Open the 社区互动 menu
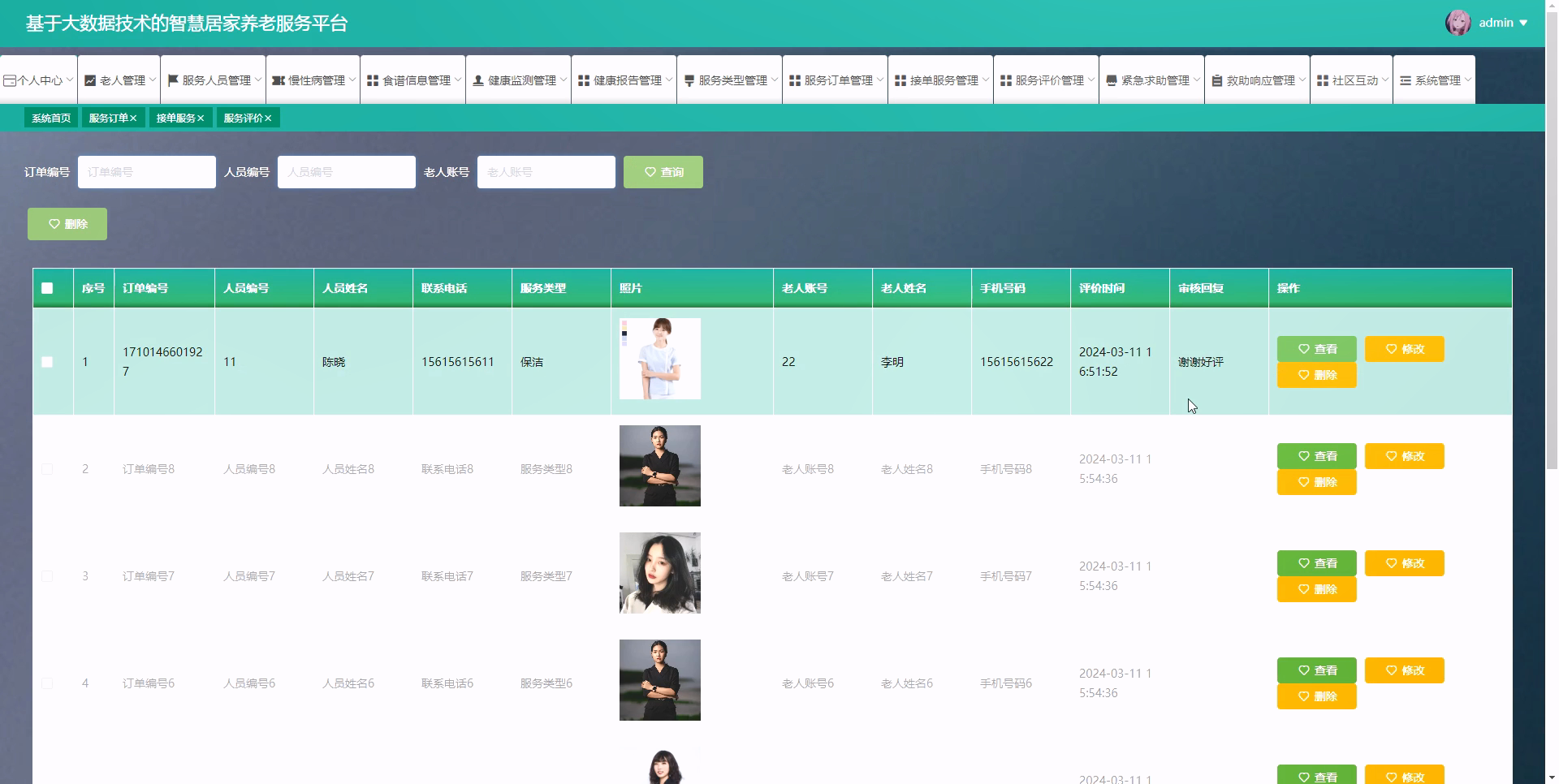Viewport: 1559px width, 784px height. click(1351, 80)
